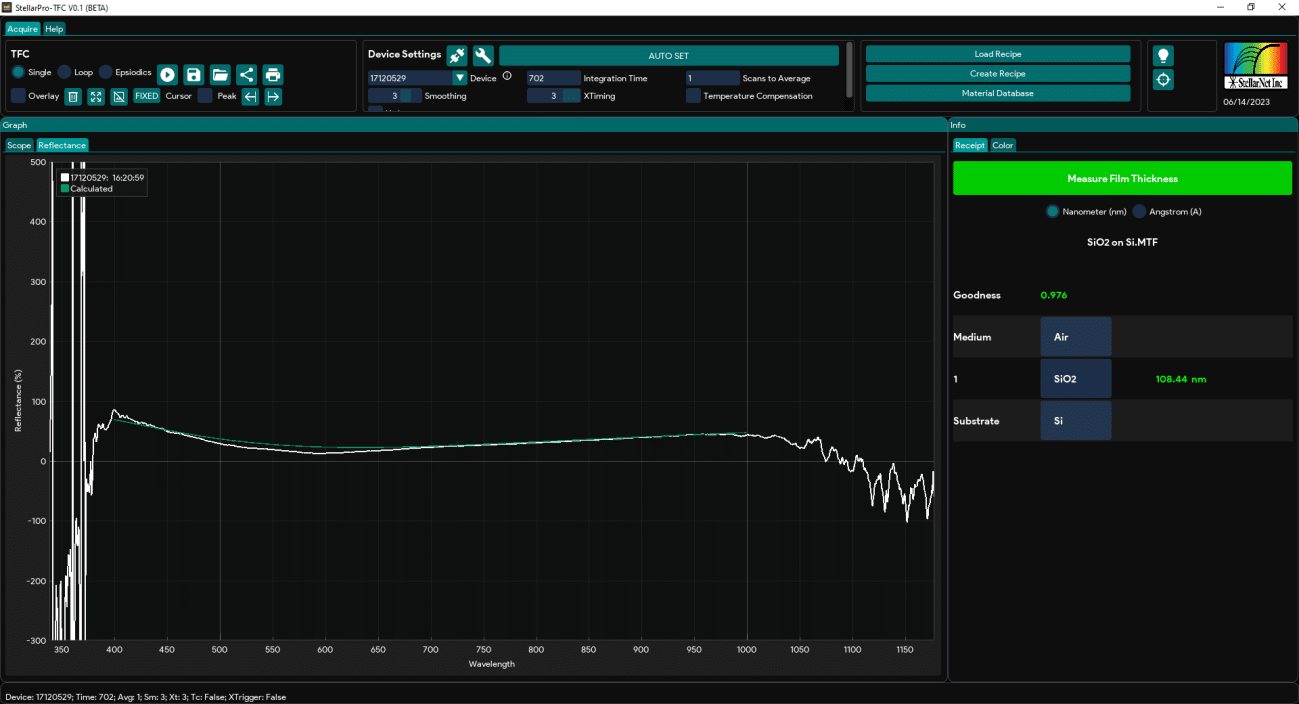Click the AUTO SET button

pos(669,56)
